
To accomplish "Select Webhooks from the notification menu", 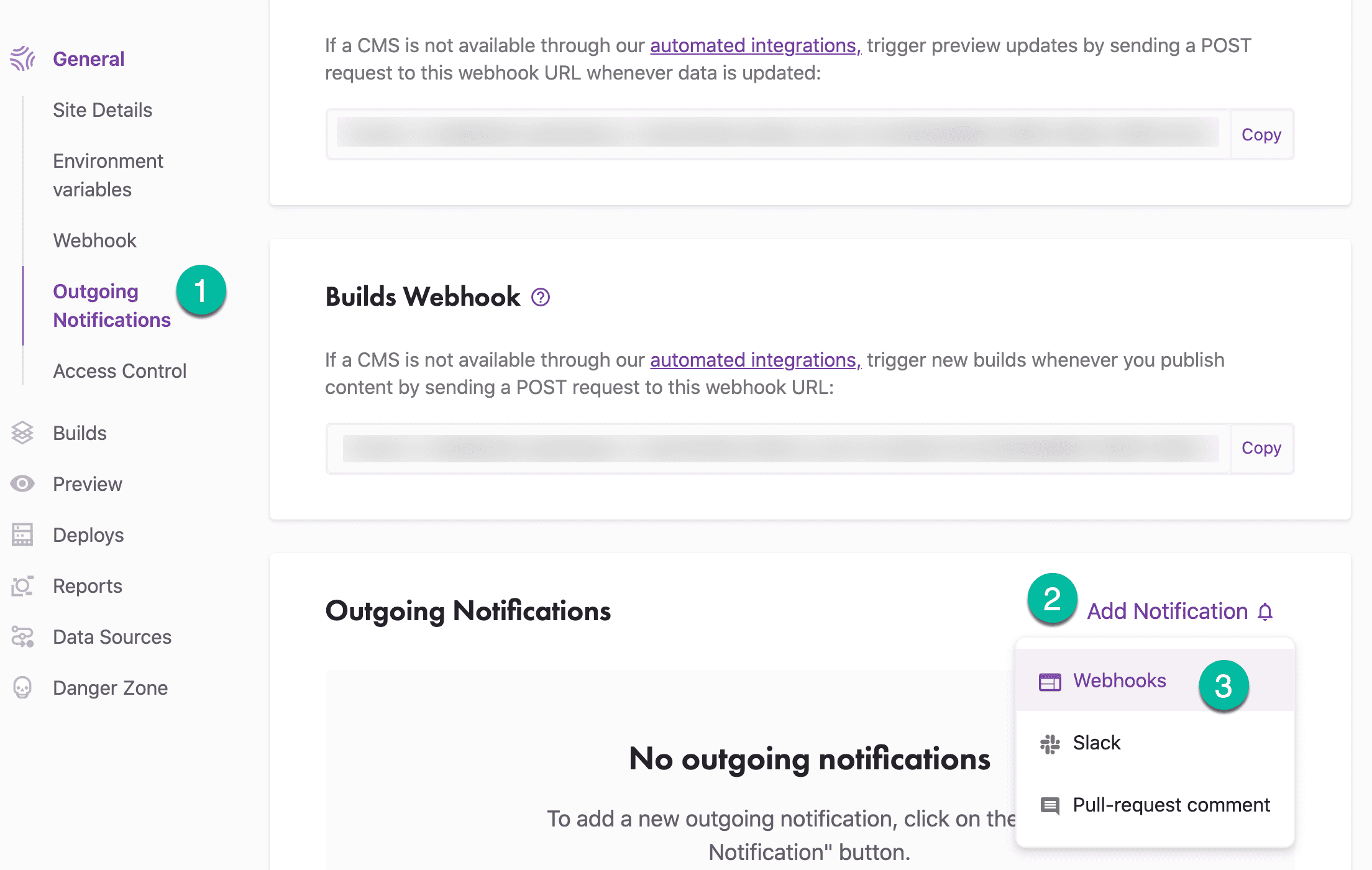I will coord(1120,680).
